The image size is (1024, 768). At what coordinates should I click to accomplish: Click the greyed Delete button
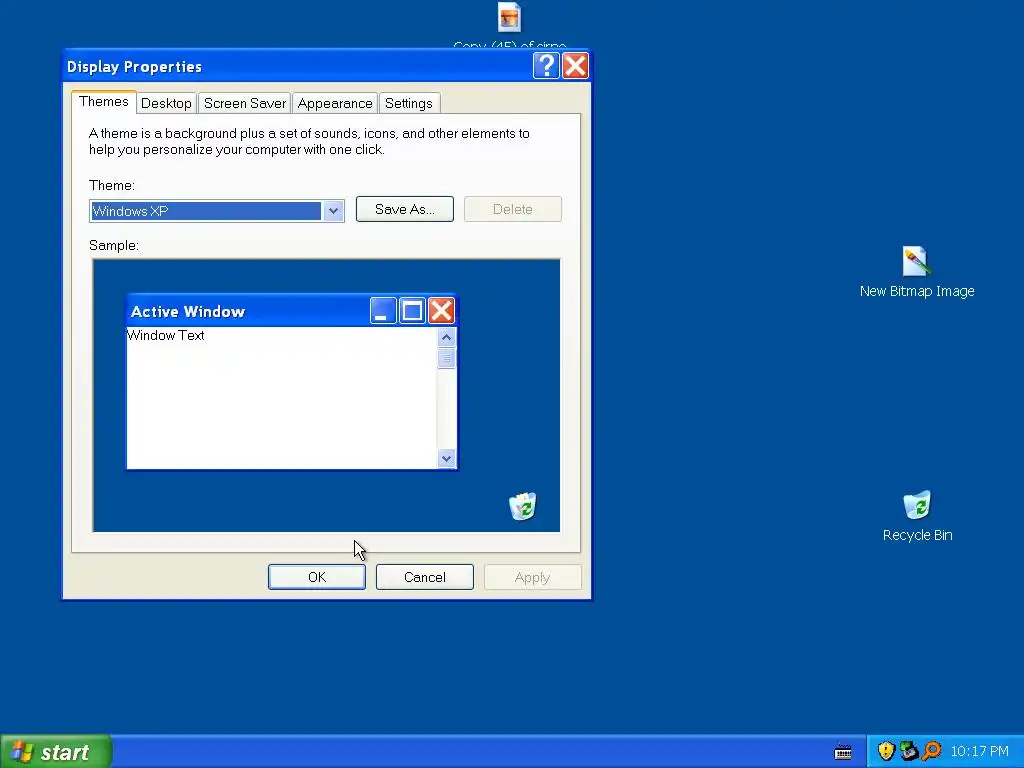point(513,209)
